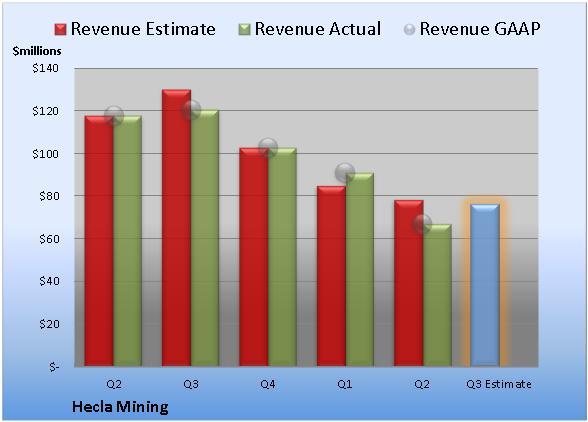The width and height of the screenshot is (588, 422).
Task: Click the '$-' zero axis value
Action: pos(54,366)
